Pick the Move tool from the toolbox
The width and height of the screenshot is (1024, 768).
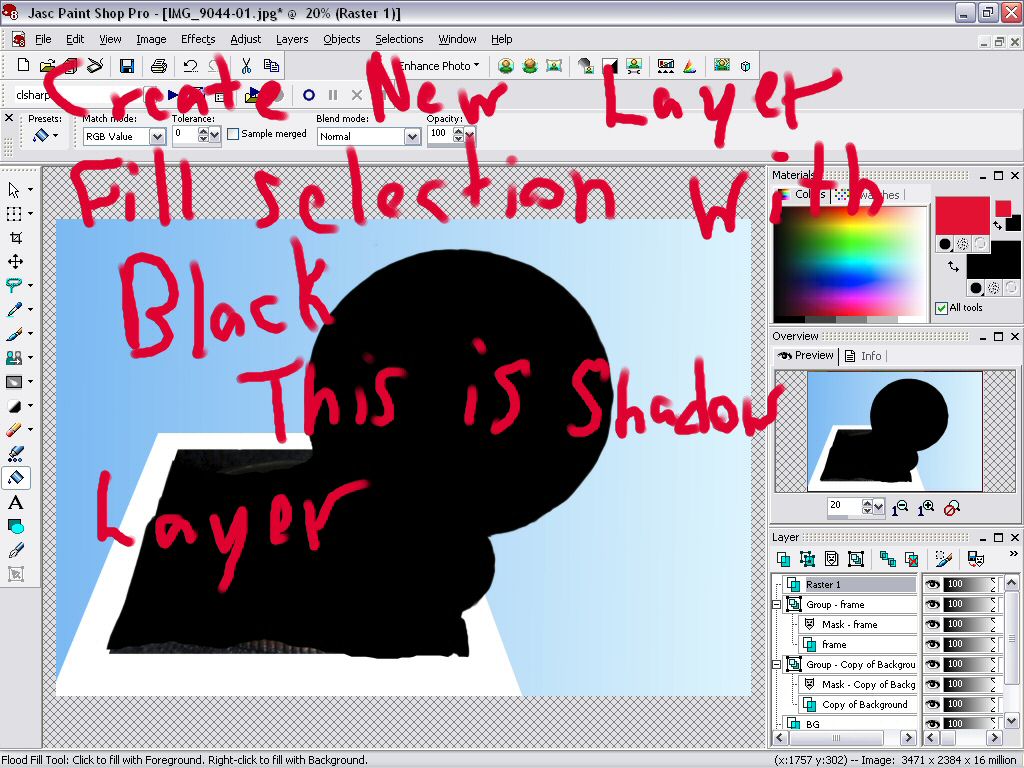pos(15,261)
